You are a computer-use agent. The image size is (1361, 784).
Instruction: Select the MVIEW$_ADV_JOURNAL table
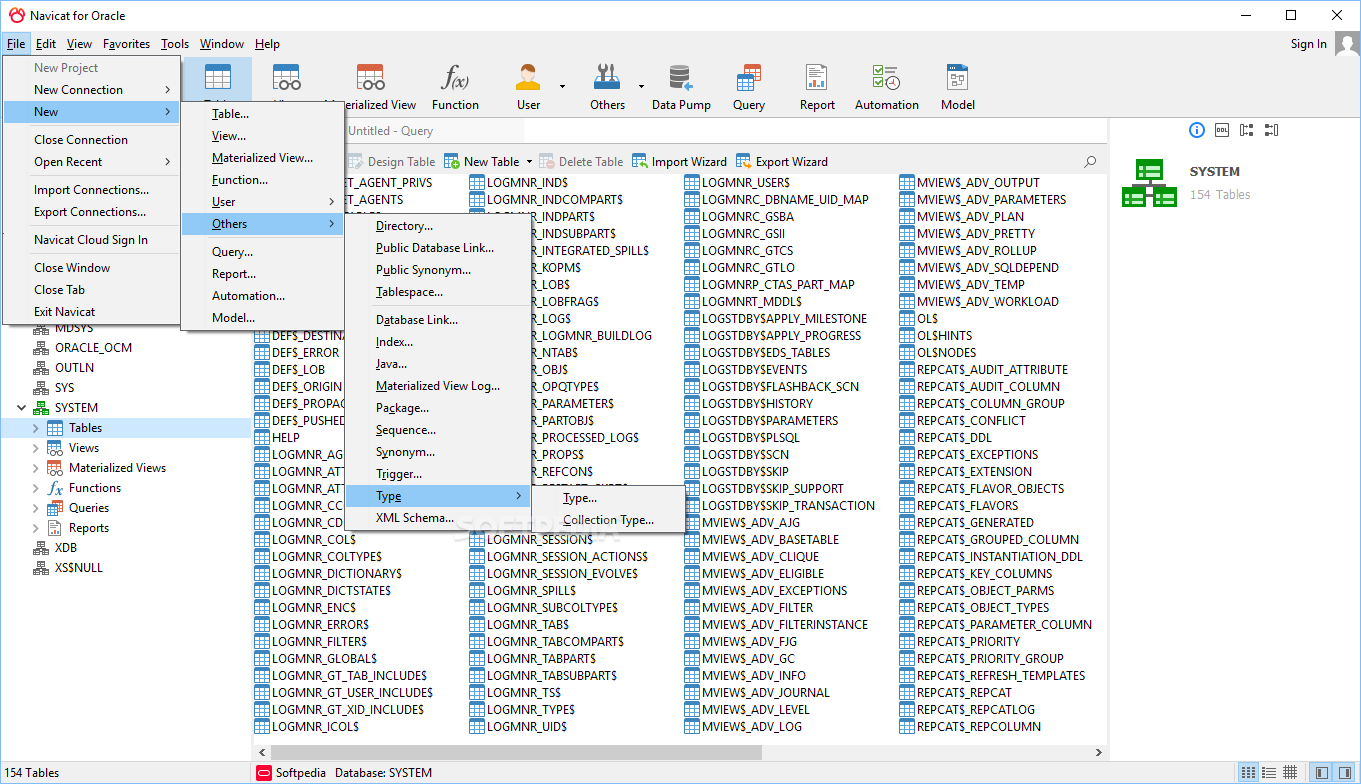[757, 693]
